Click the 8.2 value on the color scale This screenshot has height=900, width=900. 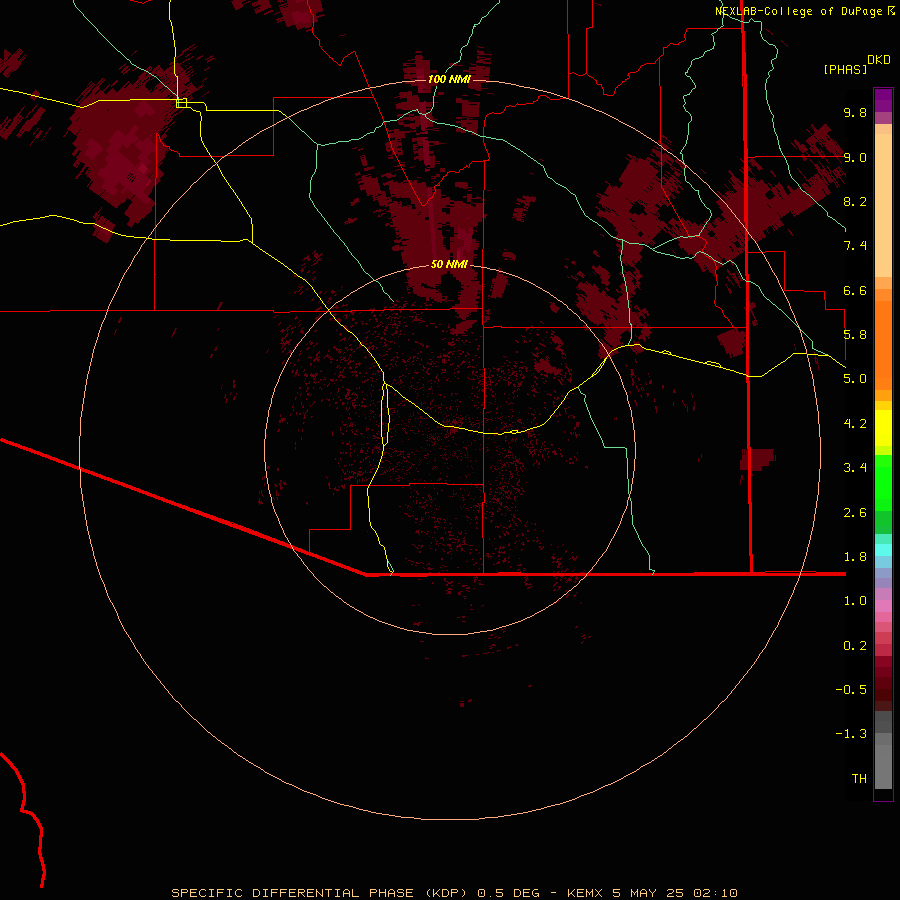855,201
